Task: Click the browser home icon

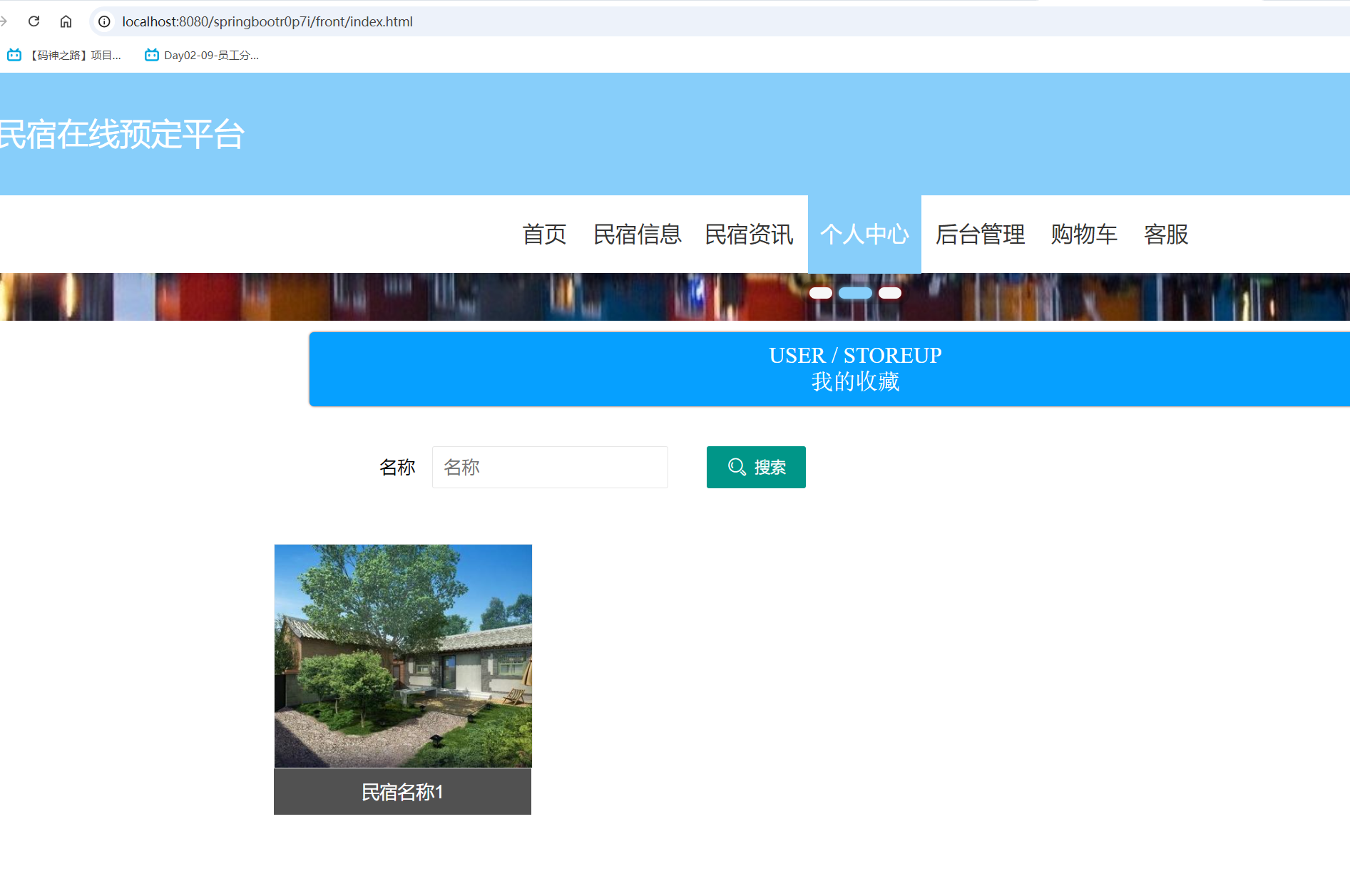Action: point(66,21)
